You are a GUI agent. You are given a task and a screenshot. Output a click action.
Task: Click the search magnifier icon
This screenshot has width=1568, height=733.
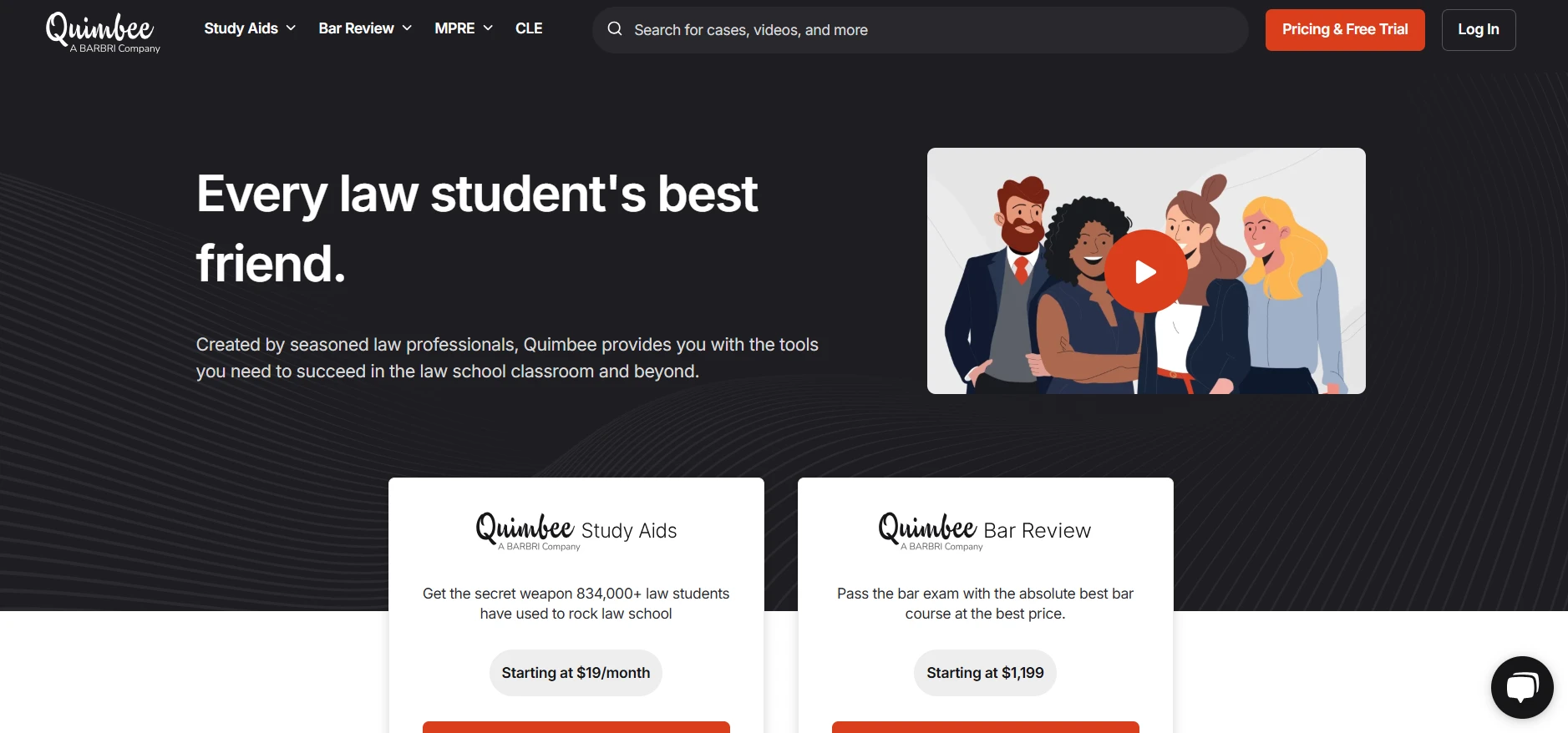point(615,29)
